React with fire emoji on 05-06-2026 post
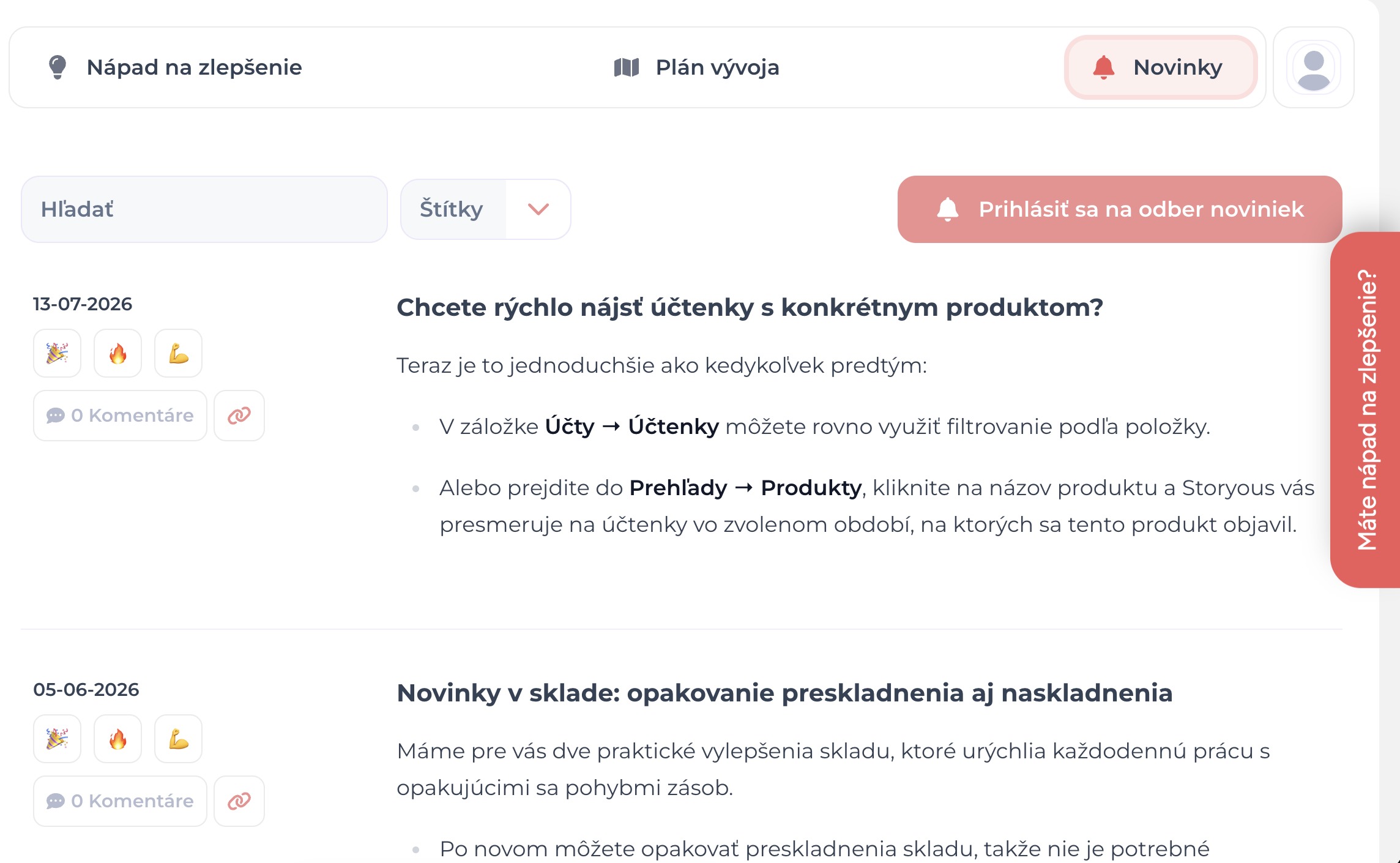1400x863 pixels. click(x=117, y=739)
